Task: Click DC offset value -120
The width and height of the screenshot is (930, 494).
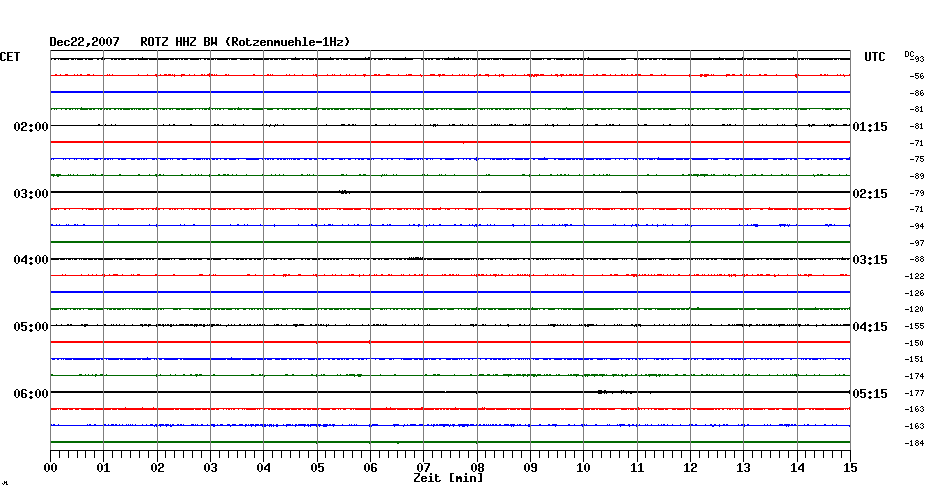Action: click(x=915, y=310)
